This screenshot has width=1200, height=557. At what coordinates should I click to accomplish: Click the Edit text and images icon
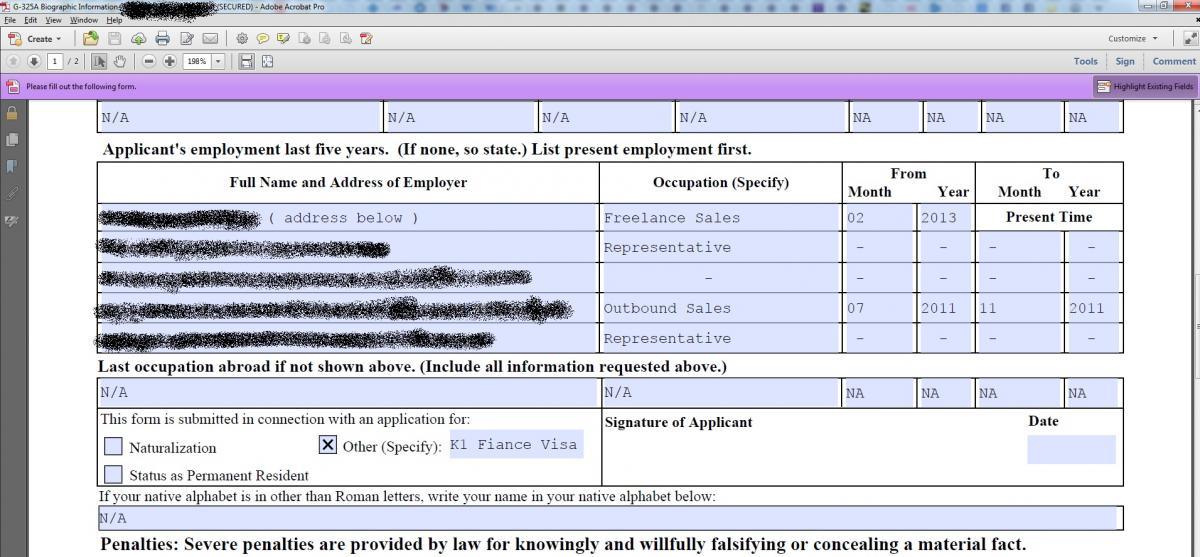186,39
